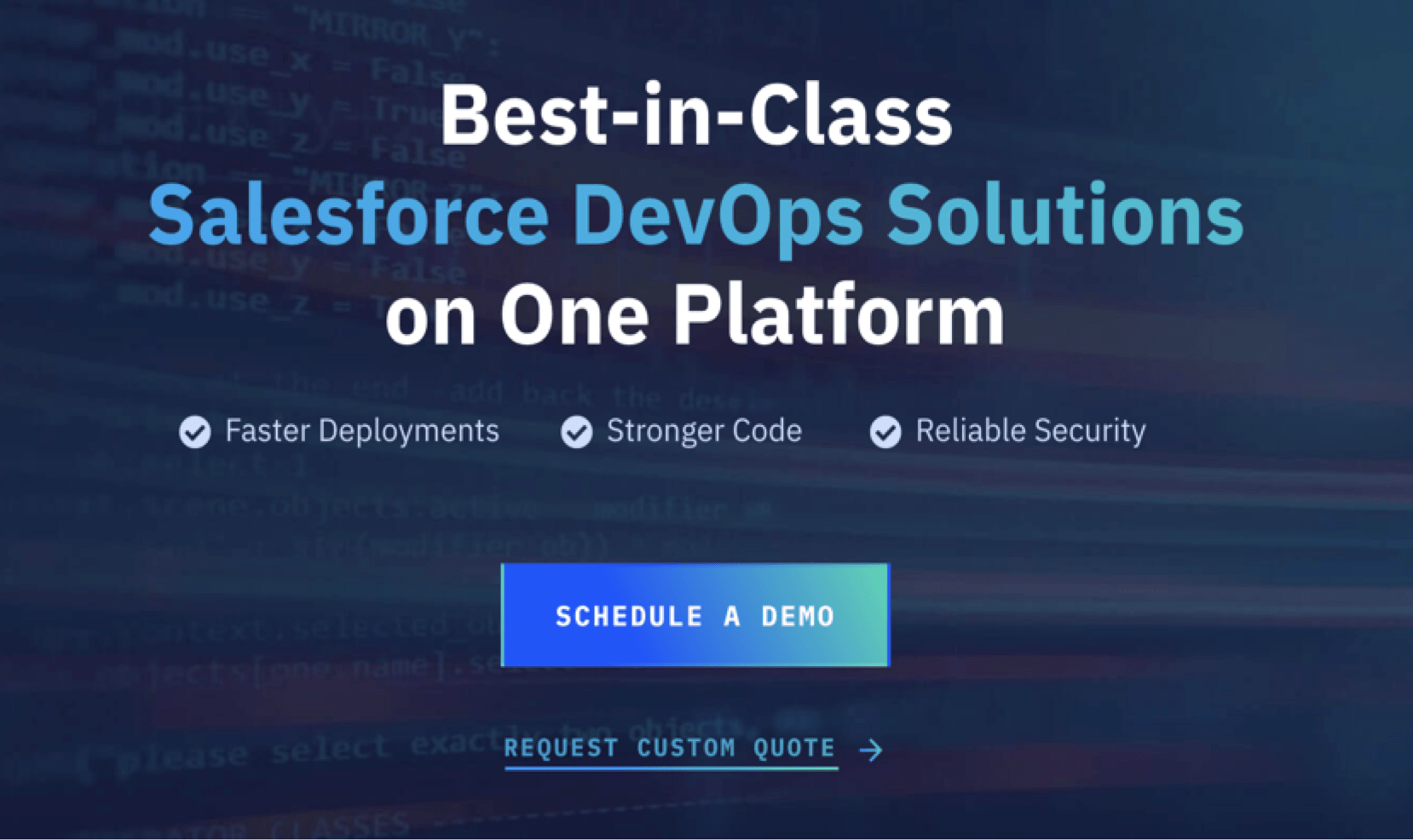Click the checkmark icon next to Stronger Code
This screenshot has height=840, width=1413.
click(x=577, y=432)
